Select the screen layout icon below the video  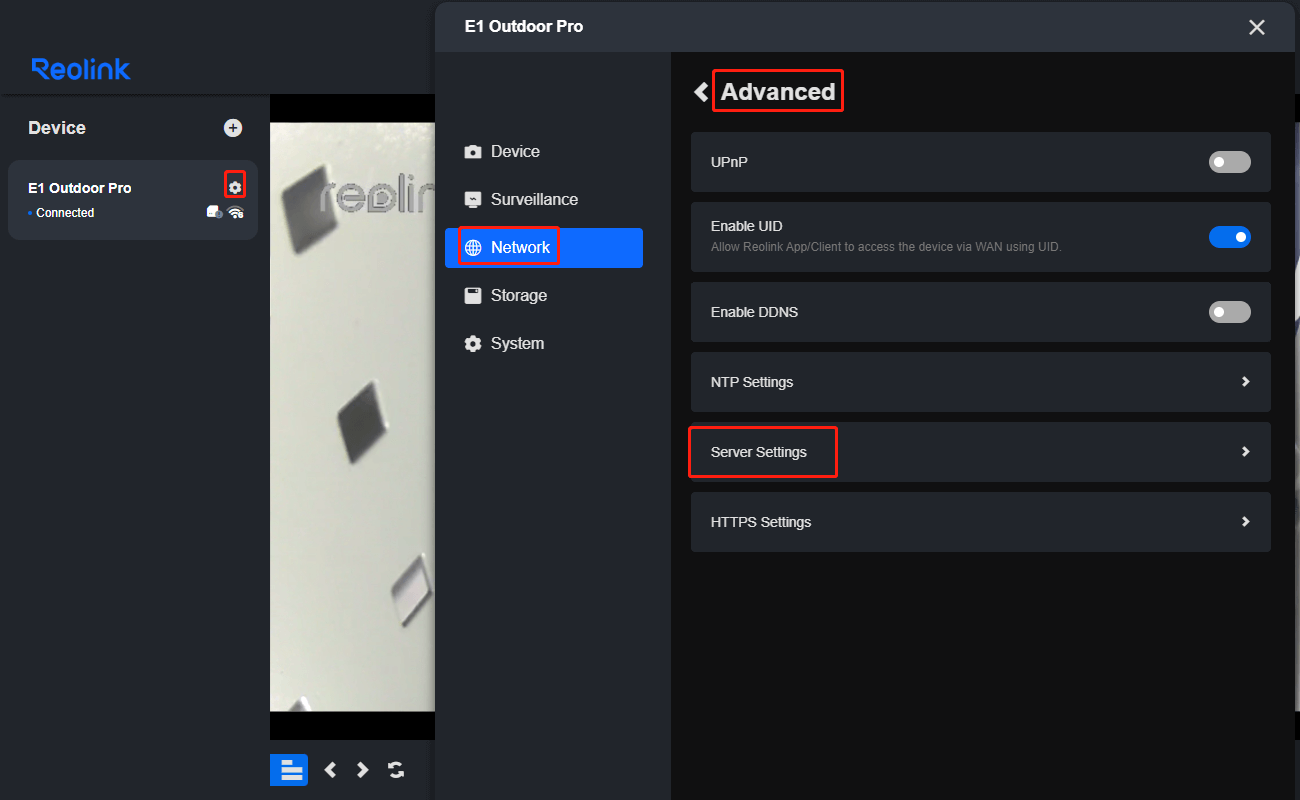coord(289,769)
